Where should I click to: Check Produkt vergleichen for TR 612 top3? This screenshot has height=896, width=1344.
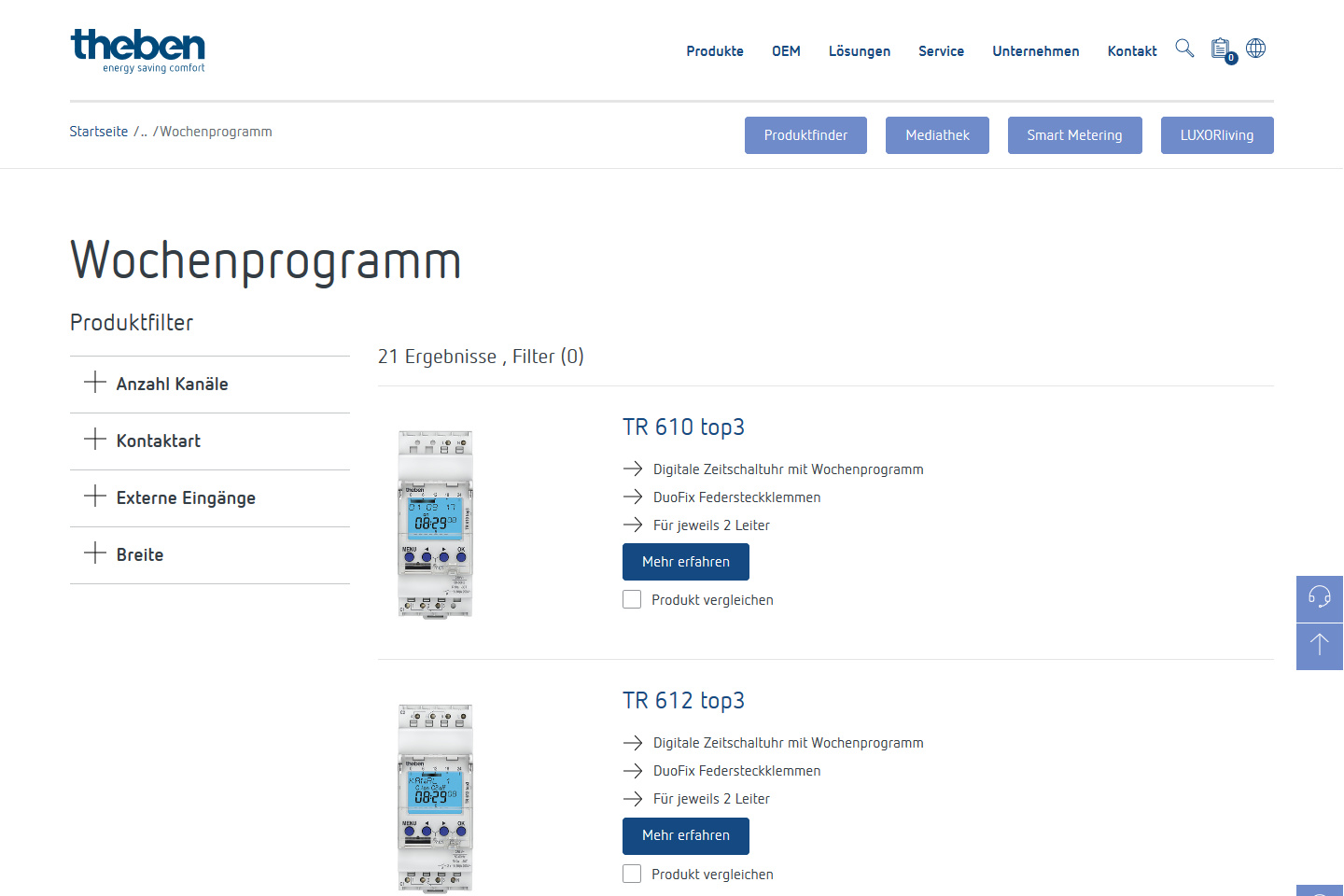pos(632,874)
